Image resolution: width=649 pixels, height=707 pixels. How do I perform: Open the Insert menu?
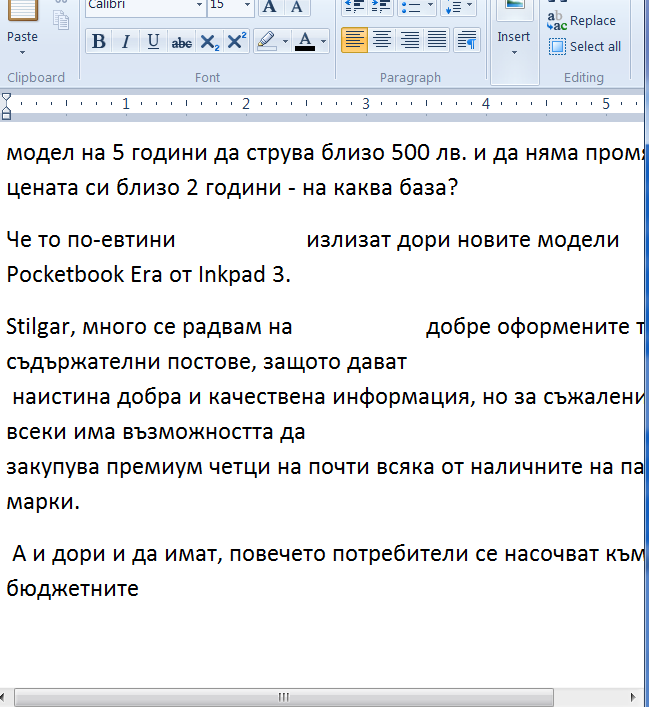pos(514,45)
